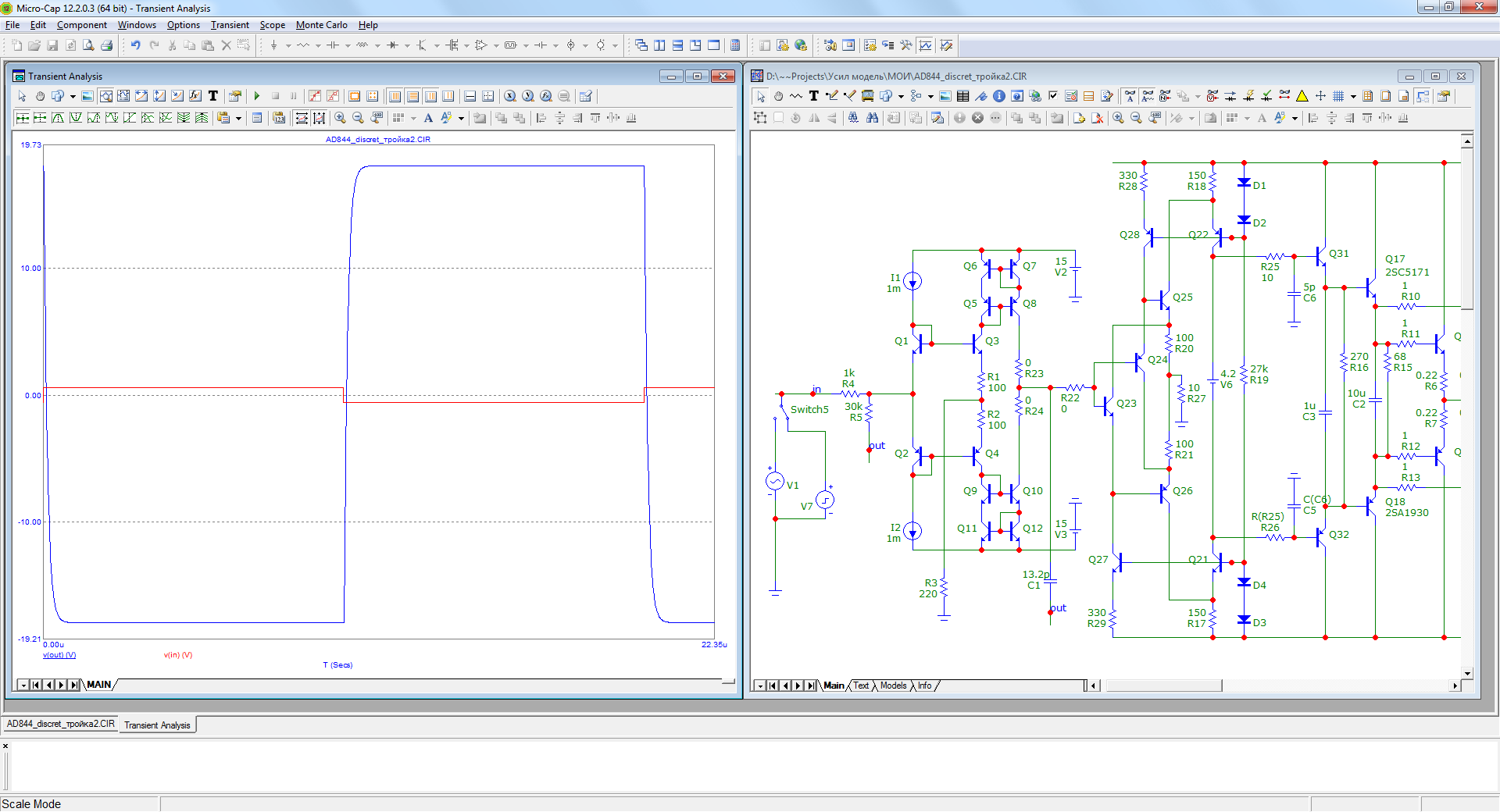1500x812 pixels.
Task: Switch to the Models tab in schematic
Action: [x=893, y=686]
